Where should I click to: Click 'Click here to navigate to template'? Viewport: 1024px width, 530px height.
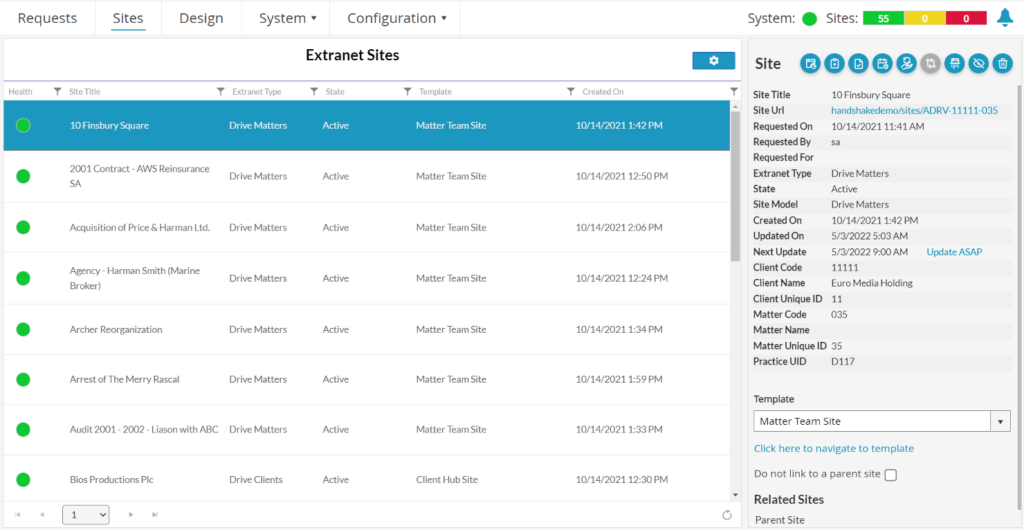coord(833,448)
